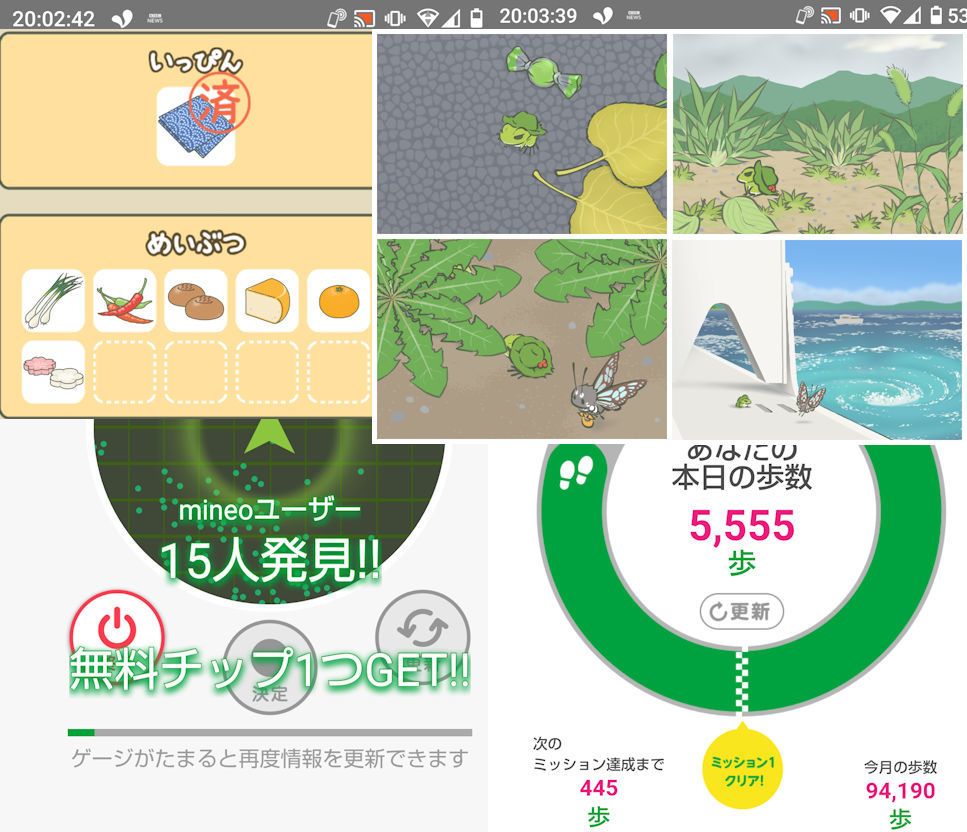
Task: Tap the 94,190 monthly steps value
Action: (x=900, y=791)
